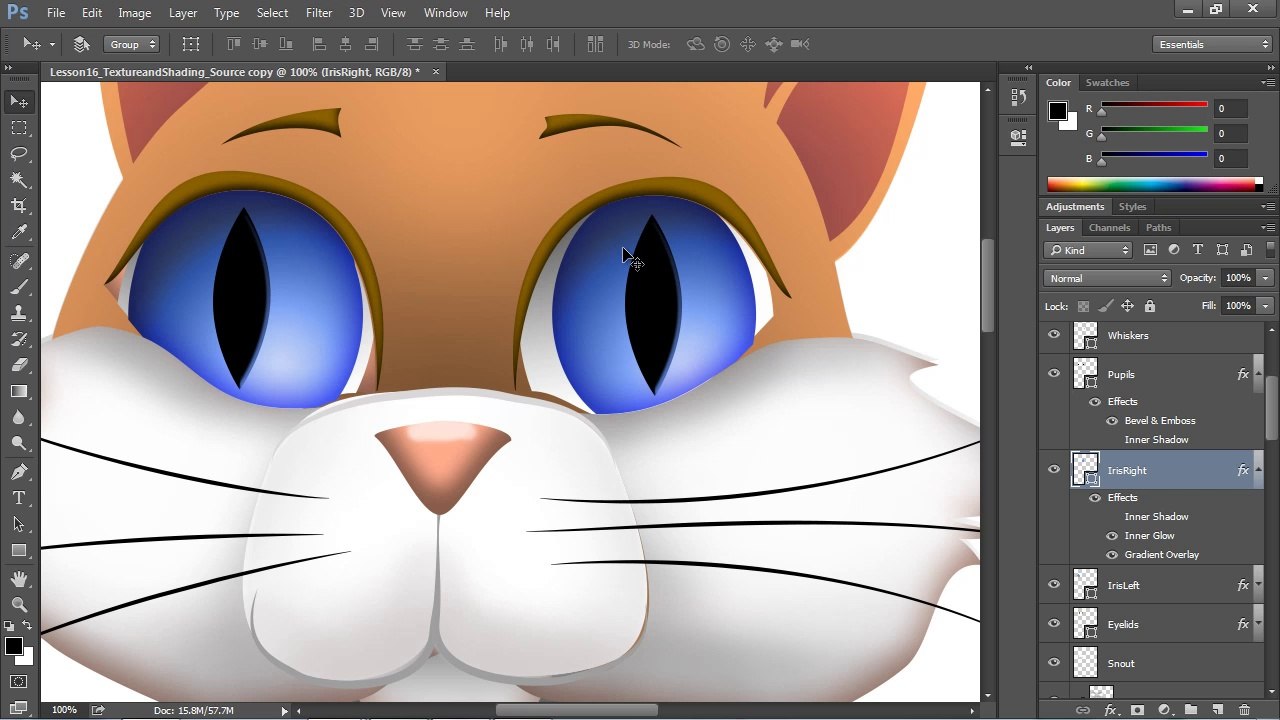Select the Rectangle shape tool
This screenshot has width=1280, height=720.
point(19,550)
